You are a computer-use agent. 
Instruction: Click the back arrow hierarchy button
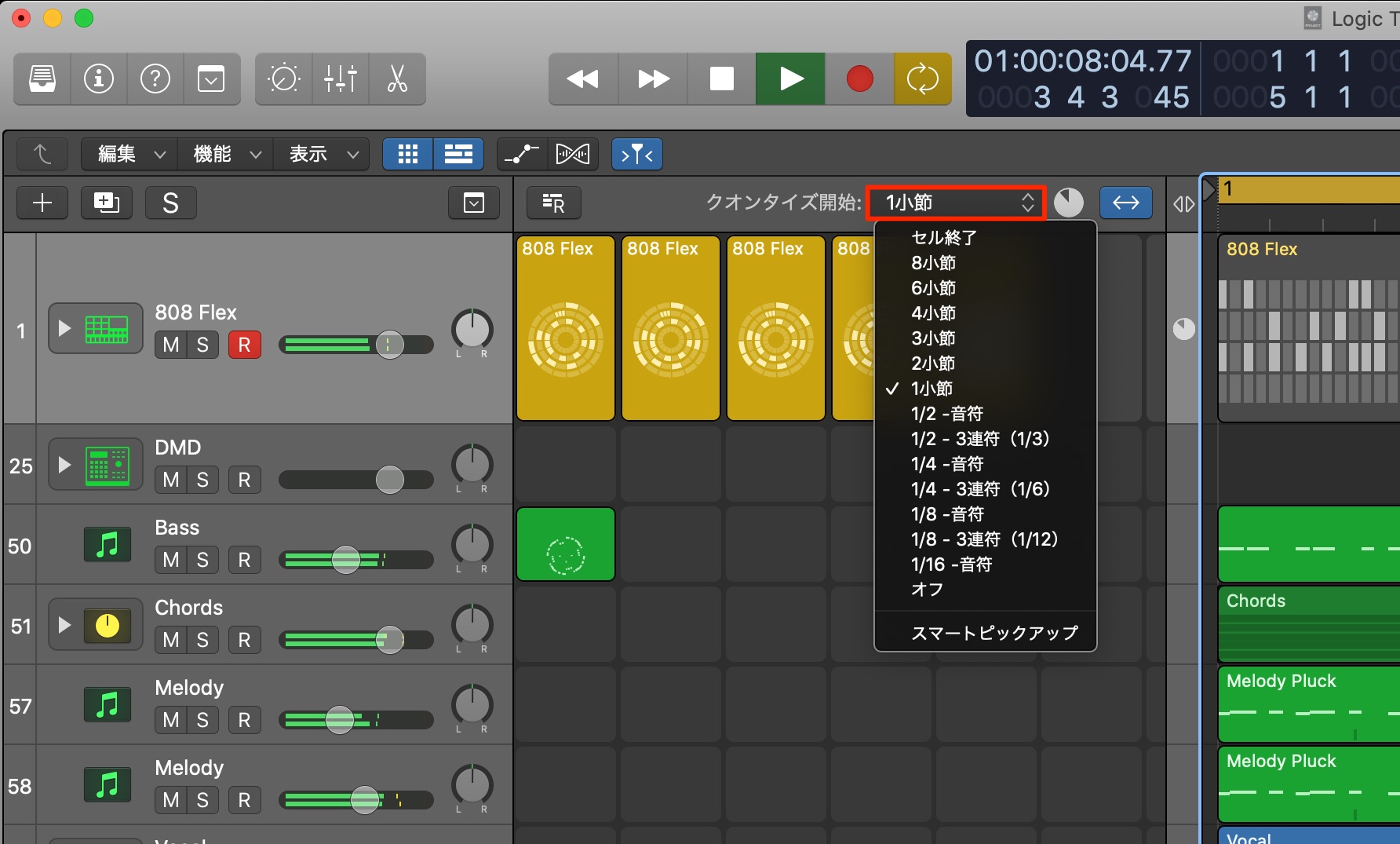[x=42, y=154]
